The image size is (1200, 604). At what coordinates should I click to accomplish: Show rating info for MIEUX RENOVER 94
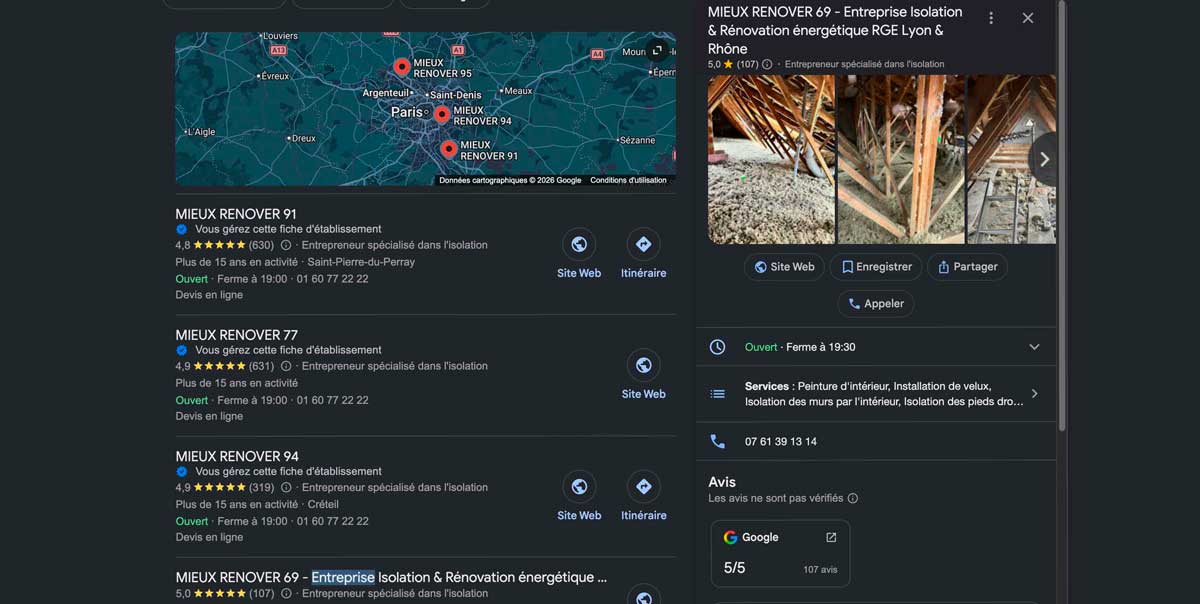click(x=286, y=488)
